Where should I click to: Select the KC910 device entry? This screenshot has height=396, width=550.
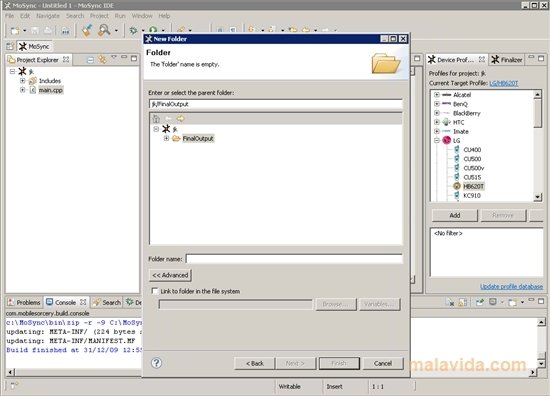coord(472,195)
